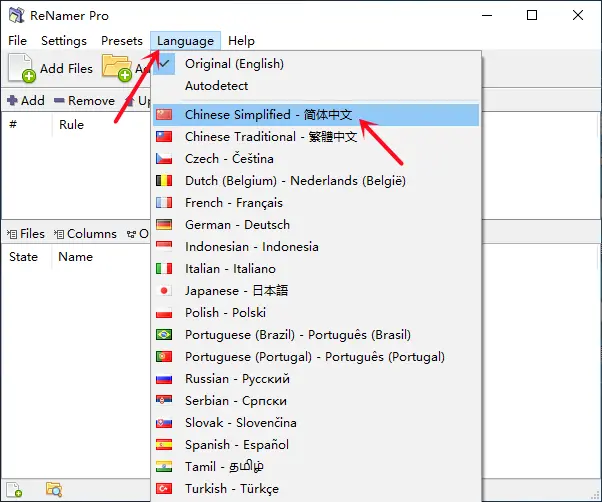Select Chinese Simplified language
Viewport: 602px width, 502px height.
point(316,115)
